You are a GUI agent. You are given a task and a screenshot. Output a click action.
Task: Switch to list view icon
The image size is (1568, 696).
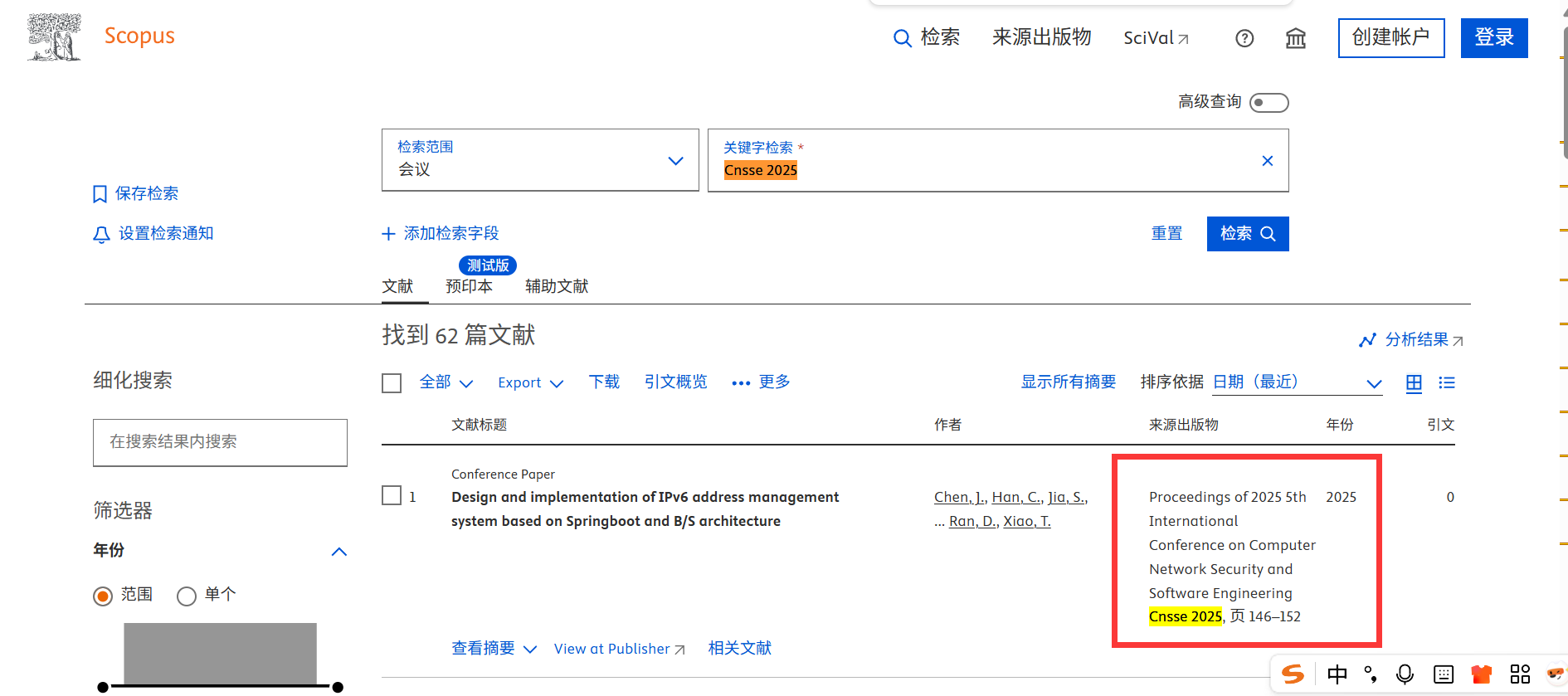(1447, 382)
